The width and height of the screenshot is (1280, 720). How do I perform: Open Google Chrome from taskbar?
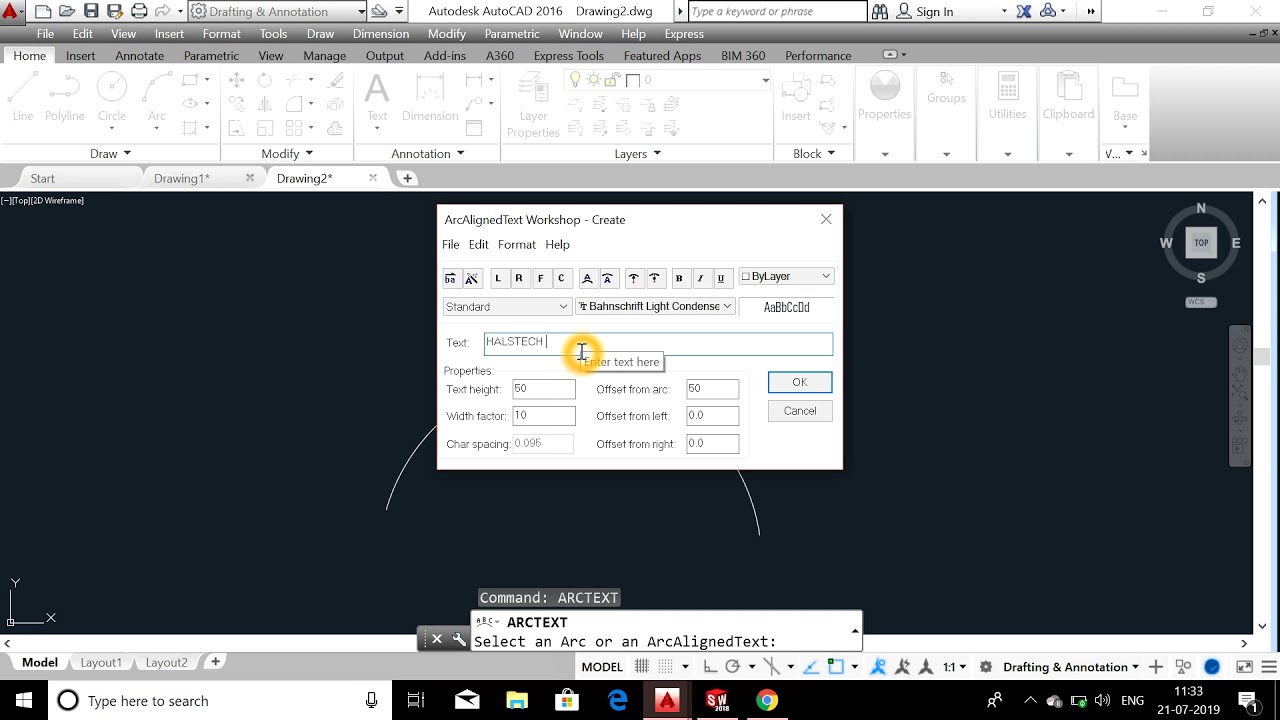tap(767, 700)
